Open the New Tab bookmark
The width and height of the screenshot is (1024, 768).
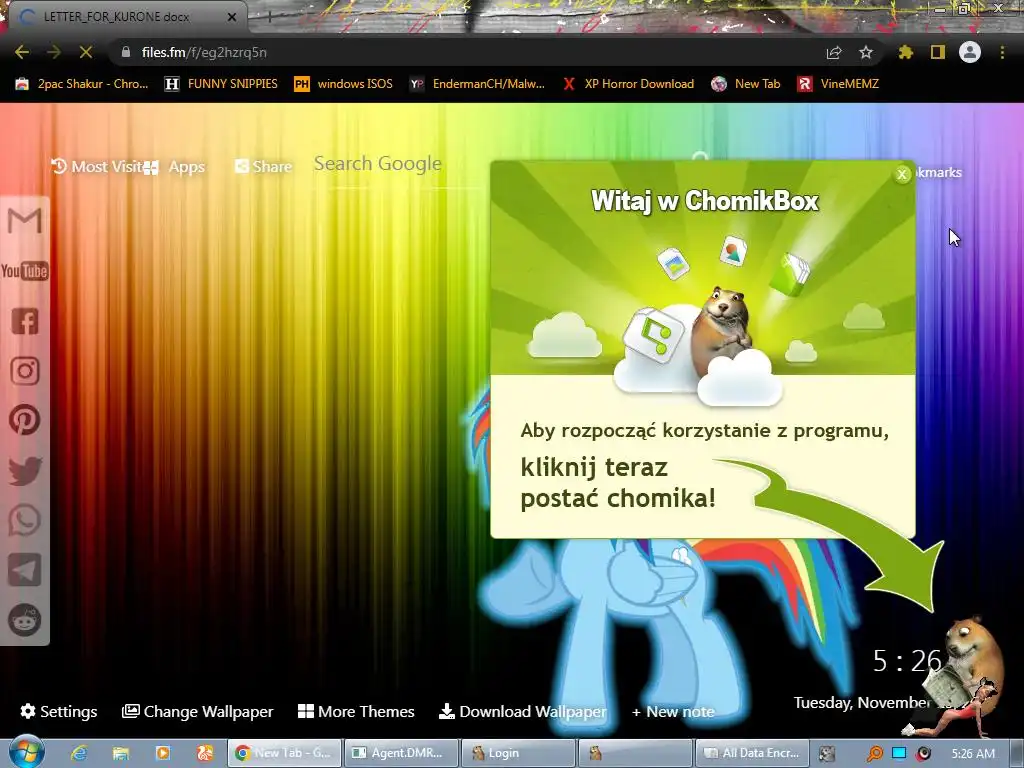click(x=746, y=84)
